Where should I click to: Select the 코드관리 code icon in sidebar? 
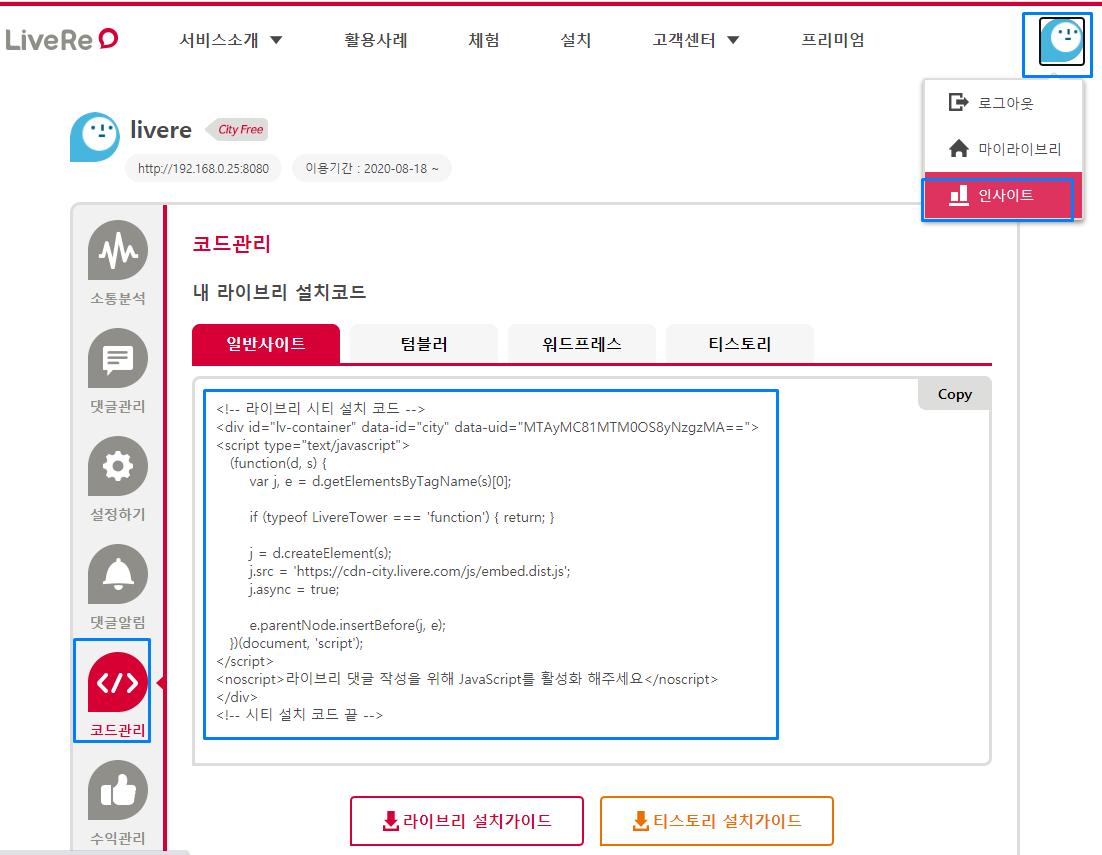[x=117, y=682]
